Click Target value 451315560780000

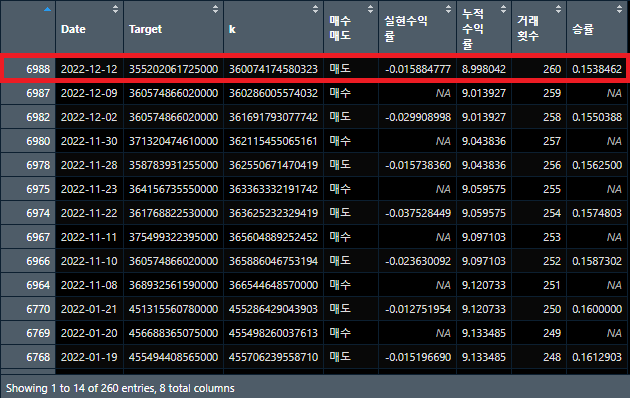click(173, 309)
